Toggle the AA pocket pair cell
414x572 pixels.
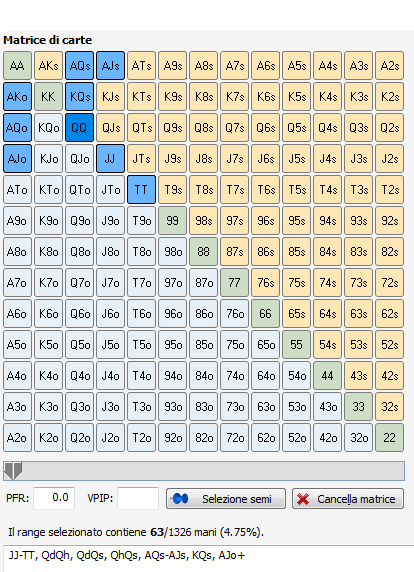(18, 66)
